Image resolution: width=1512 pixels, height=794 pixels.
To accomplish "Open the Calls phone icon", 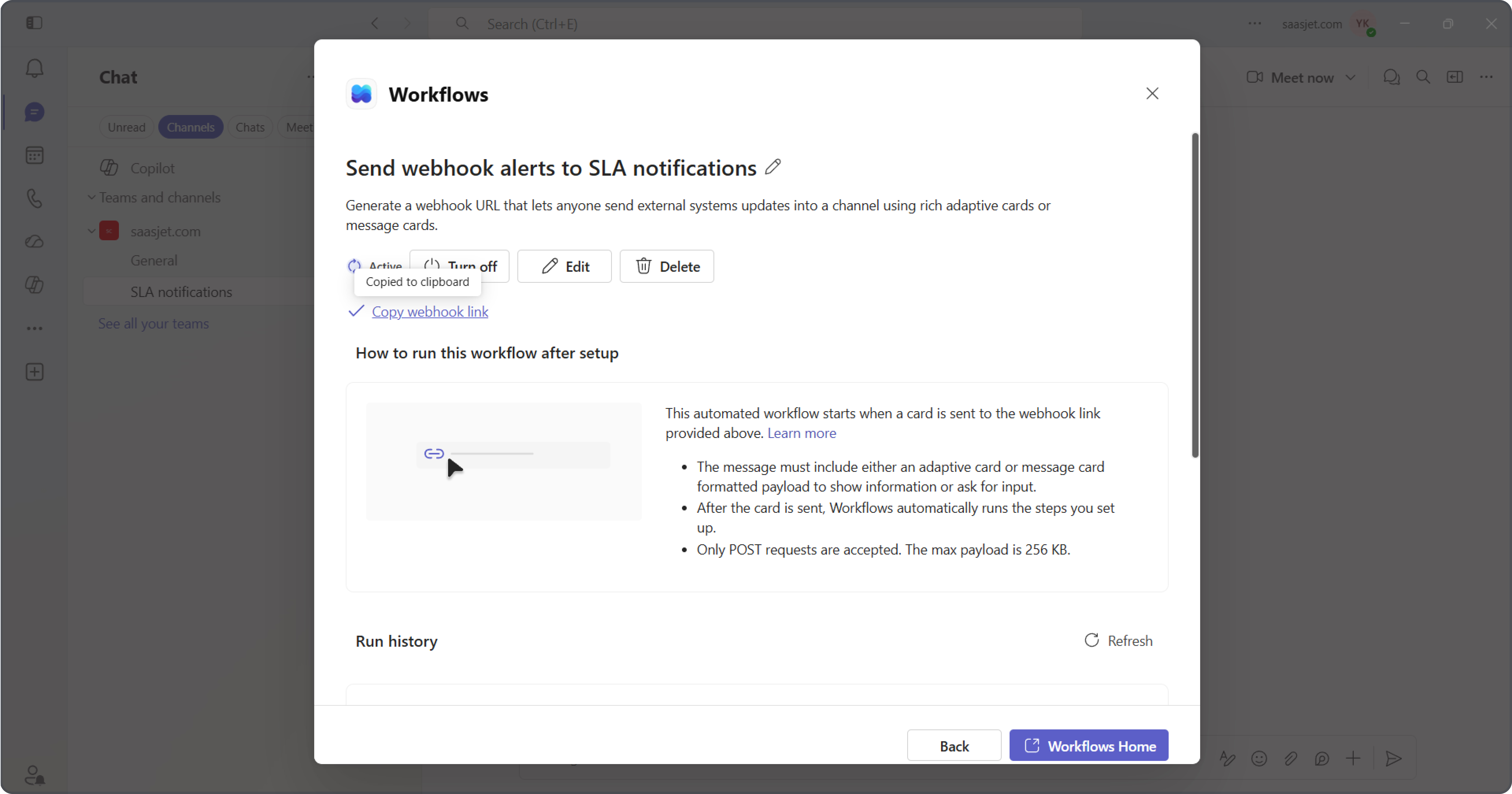I will 35,198.
